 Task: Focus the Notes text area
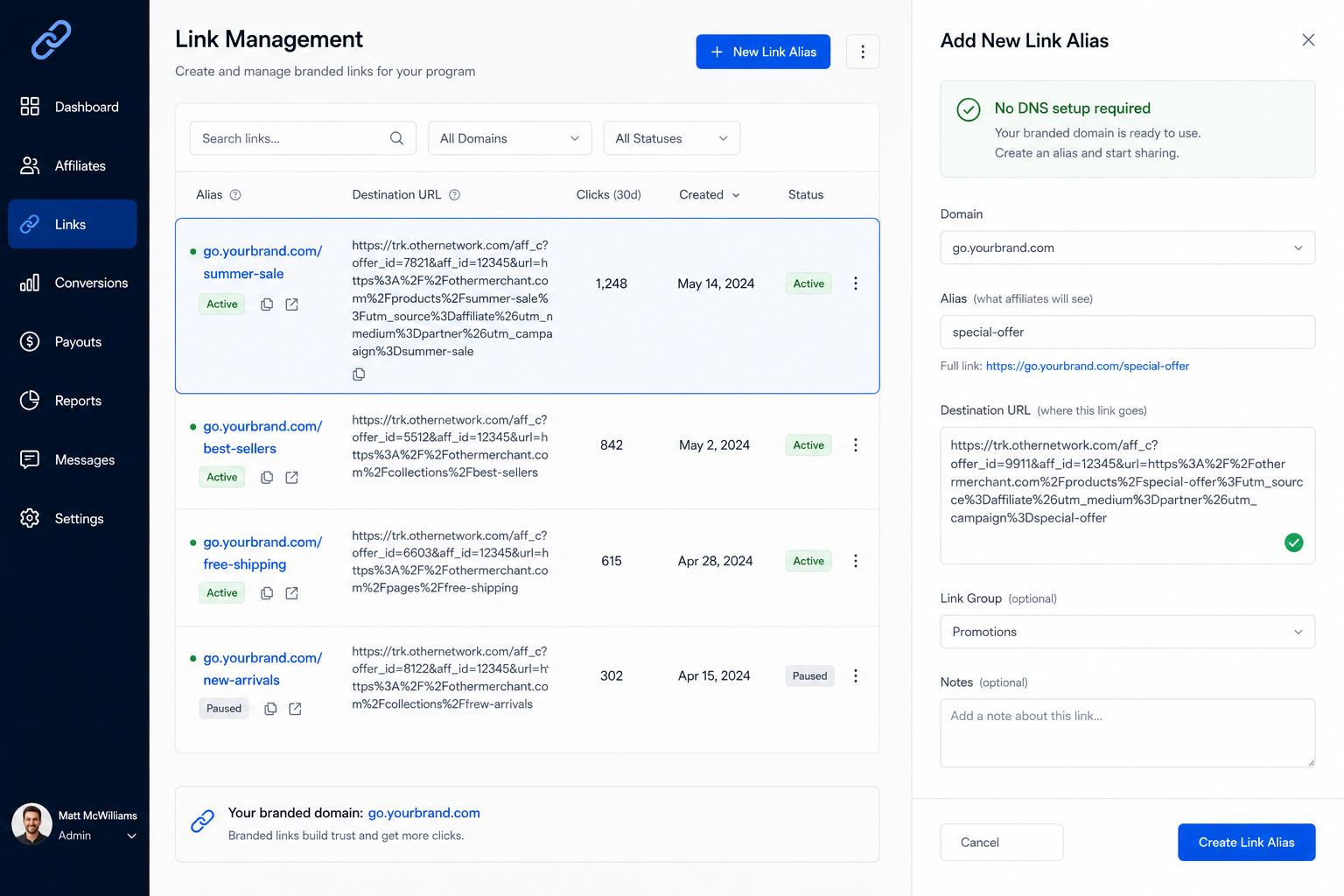click(x=1128, y=733)
